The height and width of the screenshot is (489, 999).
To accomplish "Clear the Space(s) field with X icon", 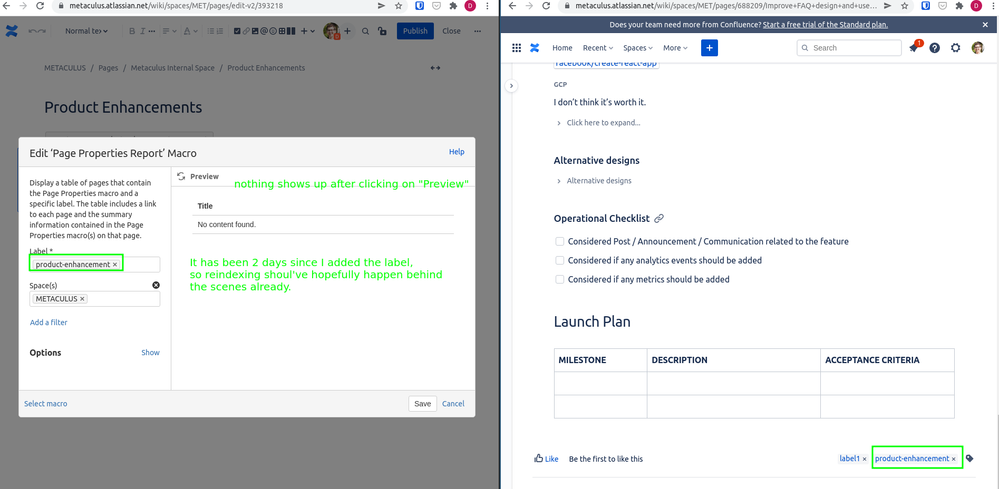I will pyautogui.click(x=156, y=285).
